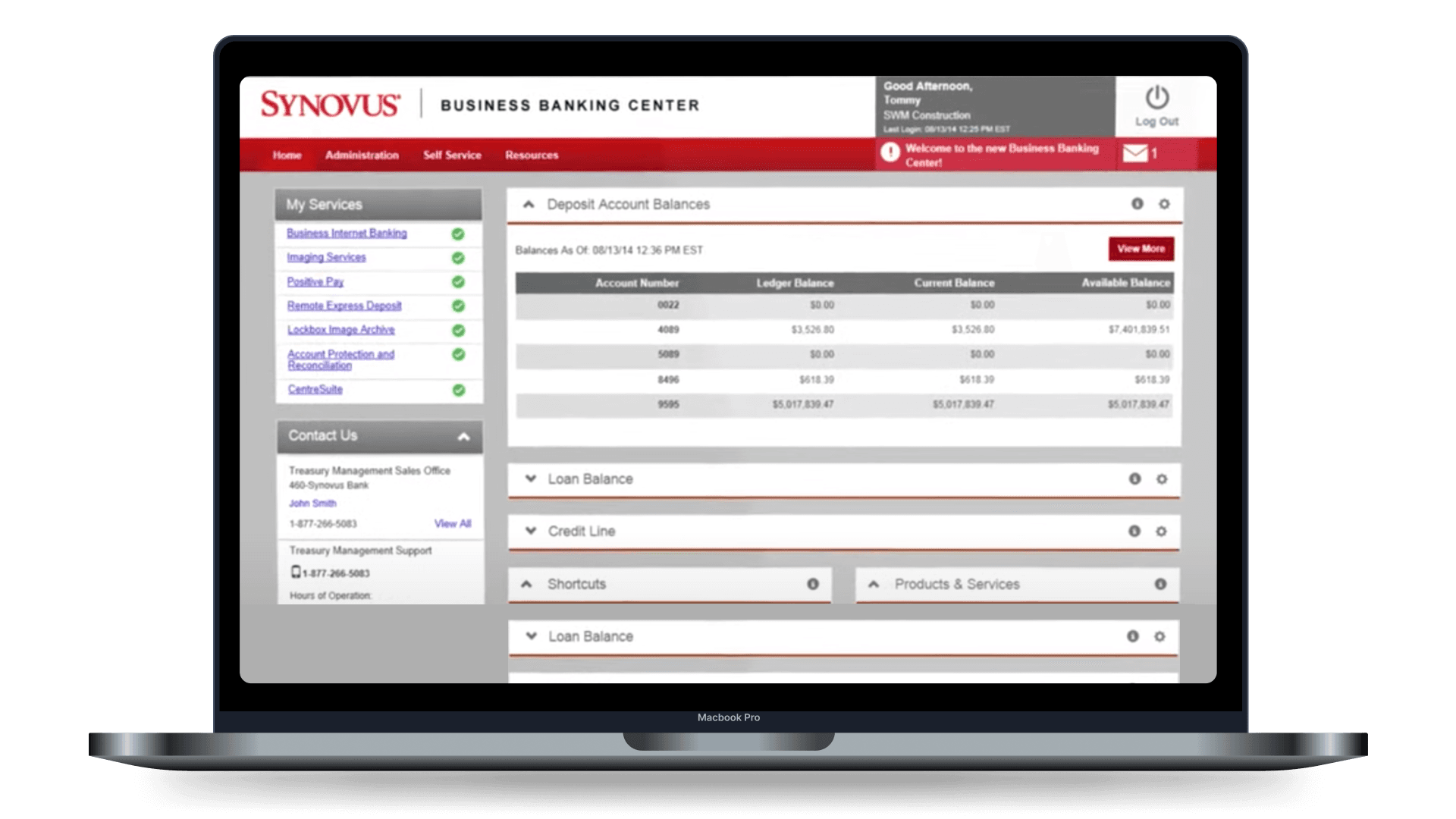Click the View More button
The height and width of the screenshot is (819, 1456).
pyautogui.click(x=1141, y=248)
